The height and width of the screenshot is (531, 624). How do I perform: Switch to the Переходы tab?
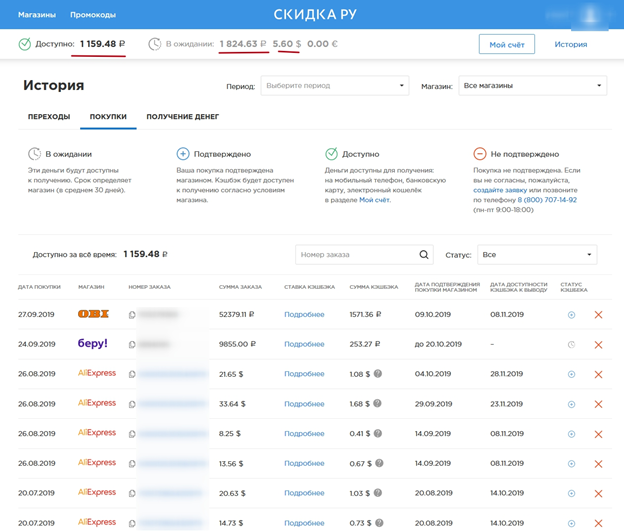(49, 117)
